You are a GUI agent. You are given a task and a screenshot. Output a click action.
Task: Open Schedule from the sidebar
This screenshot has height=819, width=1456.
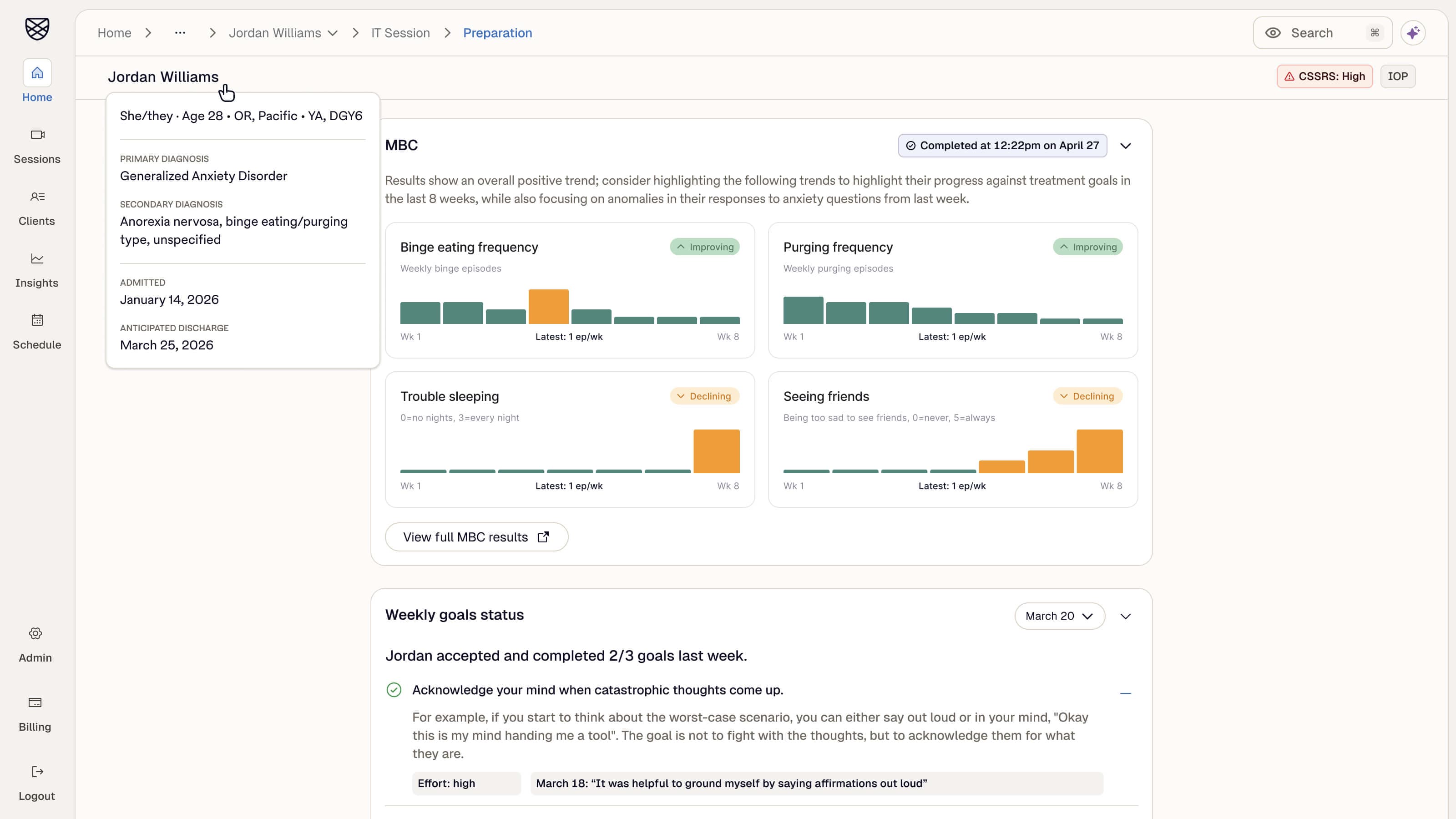pyautogui.click(x=37, y=331)
